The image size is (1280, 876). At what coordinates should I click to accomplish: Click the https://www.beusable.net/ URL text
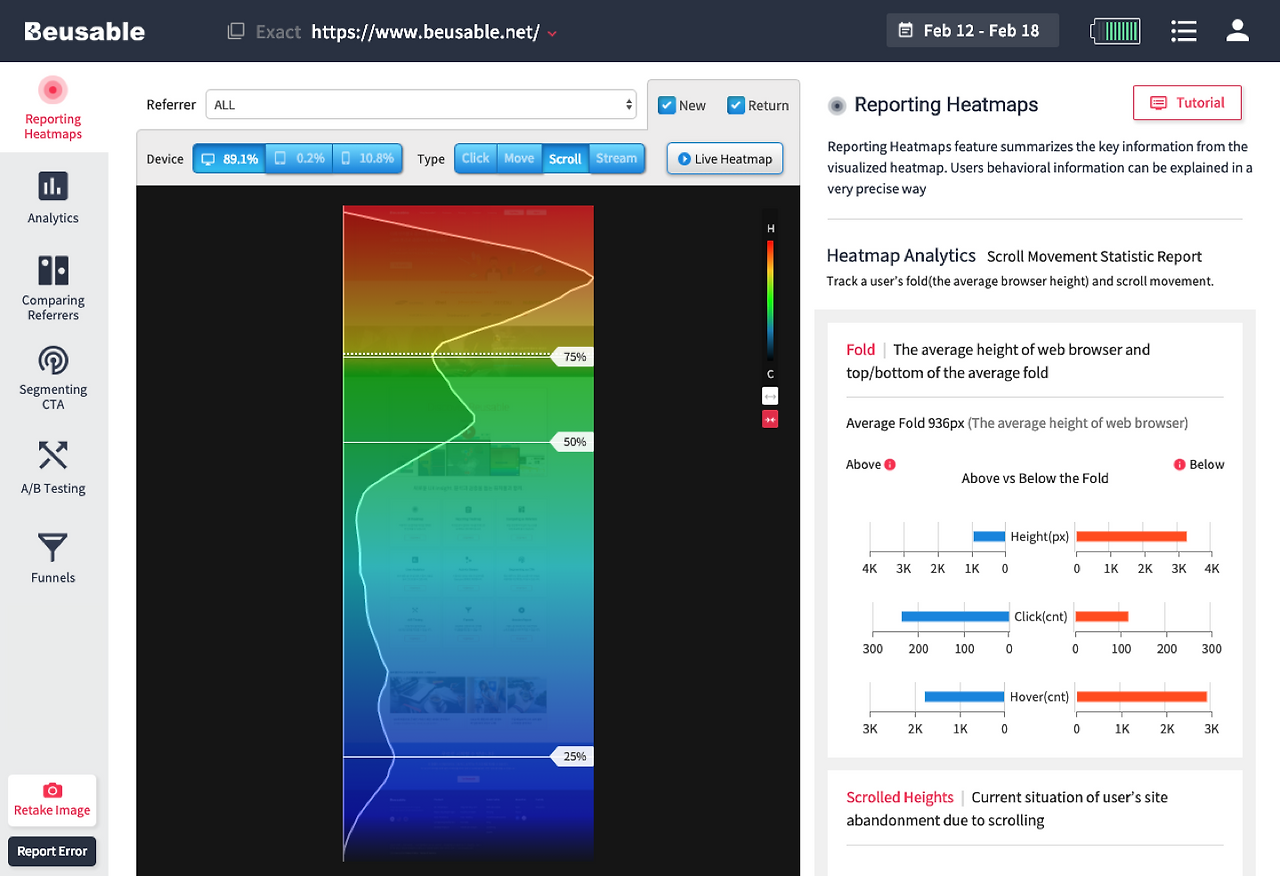(425, 32)
